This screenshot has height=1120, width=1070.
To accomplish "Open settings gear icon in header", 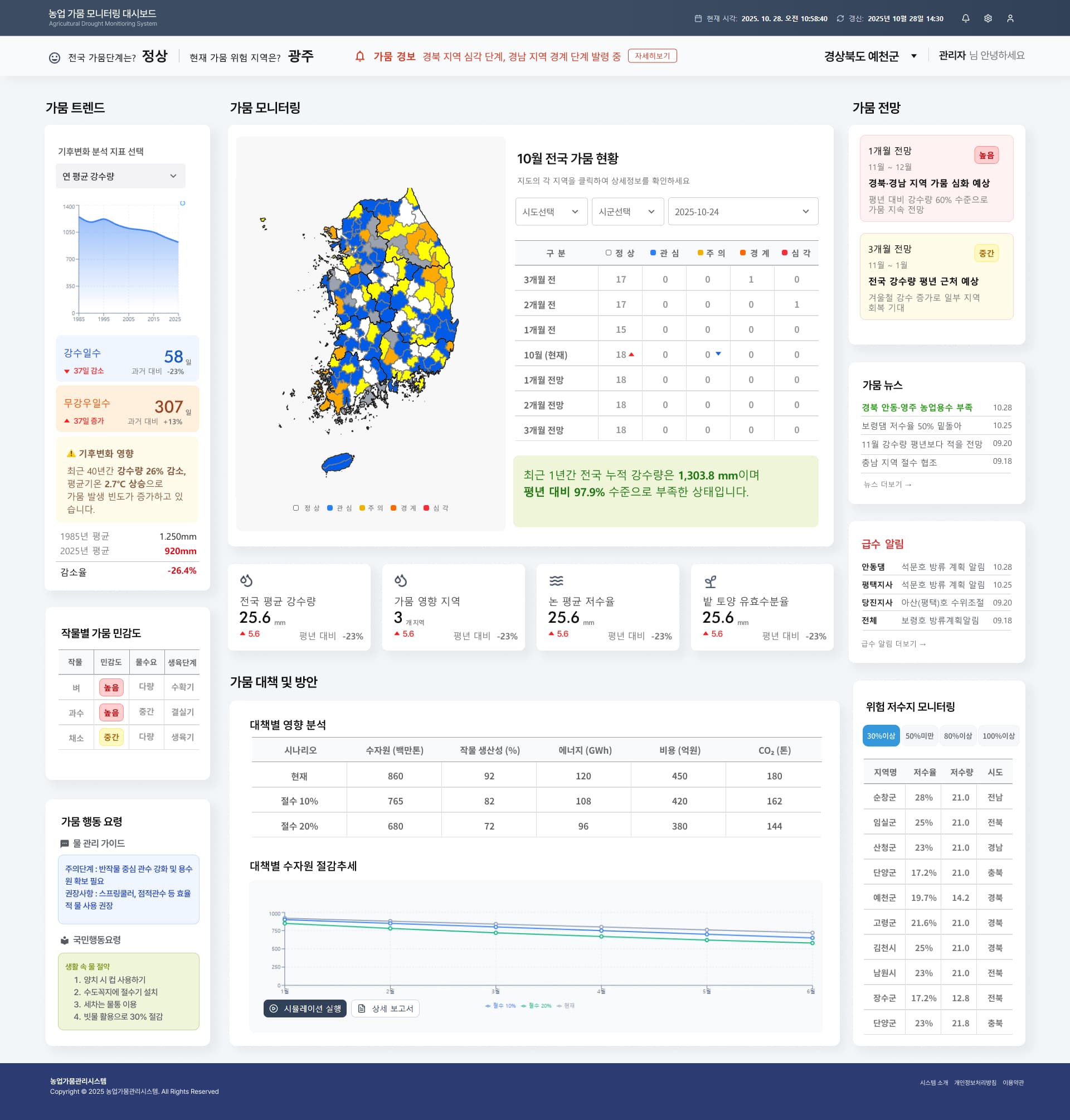I will 988,18.
